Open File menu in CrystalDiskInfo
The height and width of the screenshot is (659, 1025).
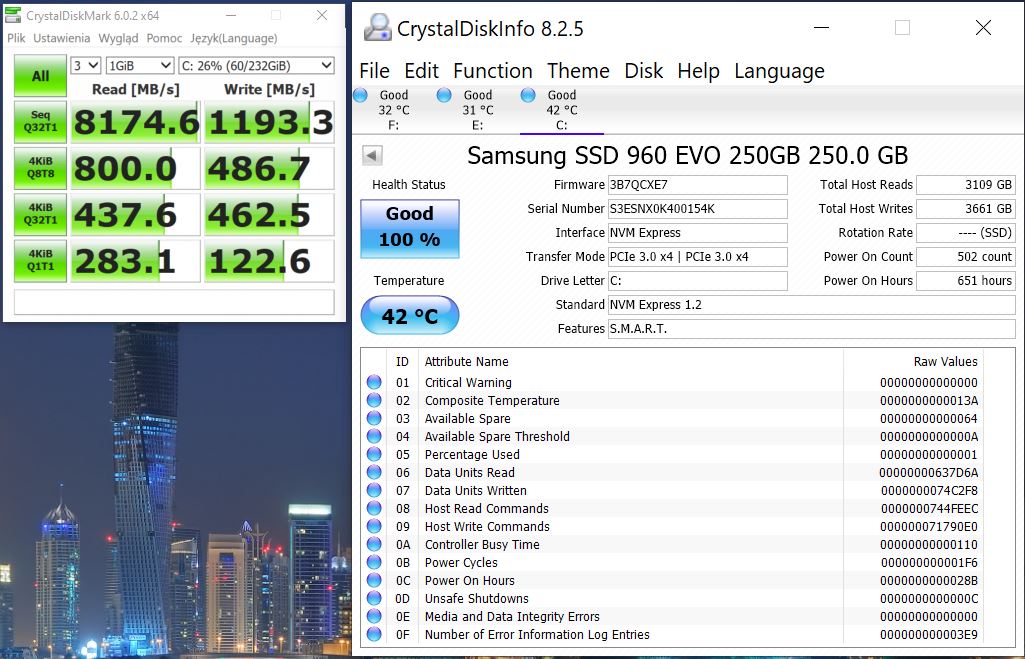click(375, 71)
